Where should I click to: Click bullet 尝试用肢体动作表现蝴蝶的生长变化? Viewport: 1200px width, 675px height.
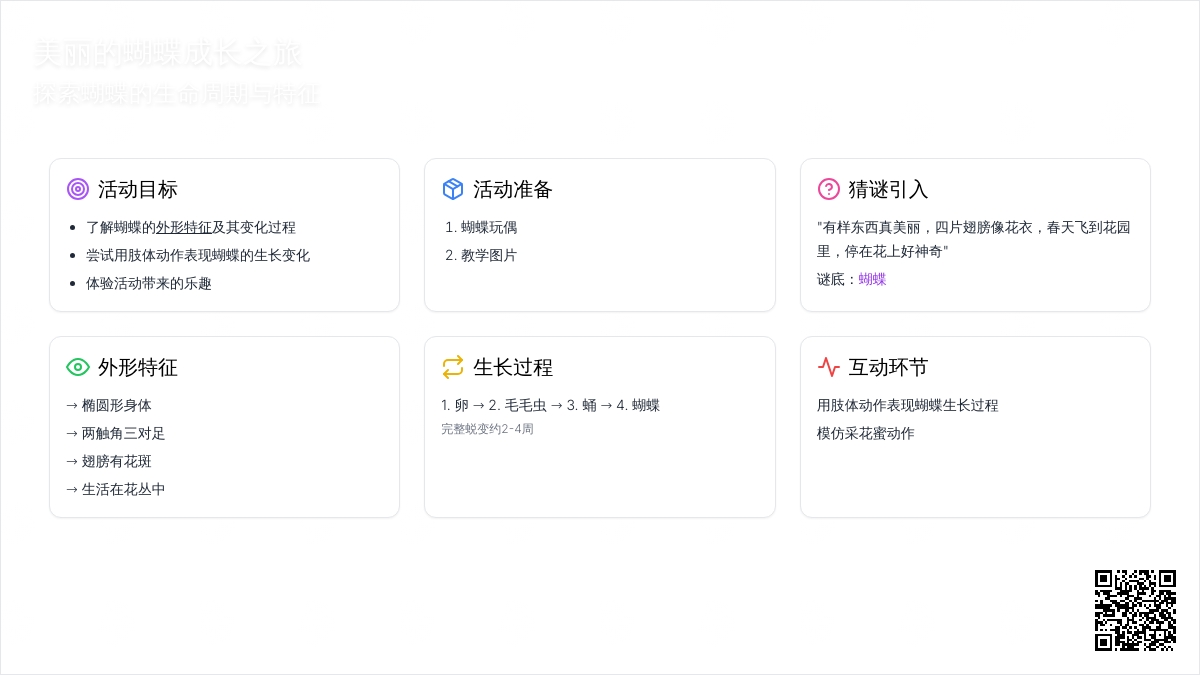tap(198, 255)
